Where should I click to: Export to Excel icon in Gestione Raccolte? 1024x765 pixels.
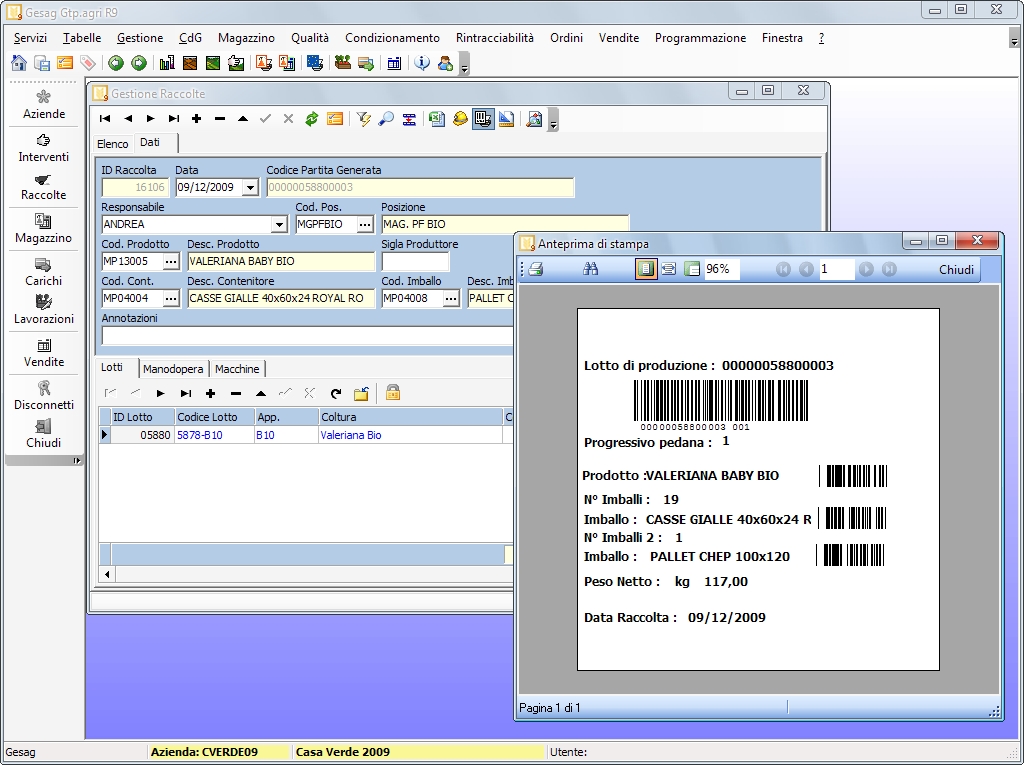tap(437, 119)
